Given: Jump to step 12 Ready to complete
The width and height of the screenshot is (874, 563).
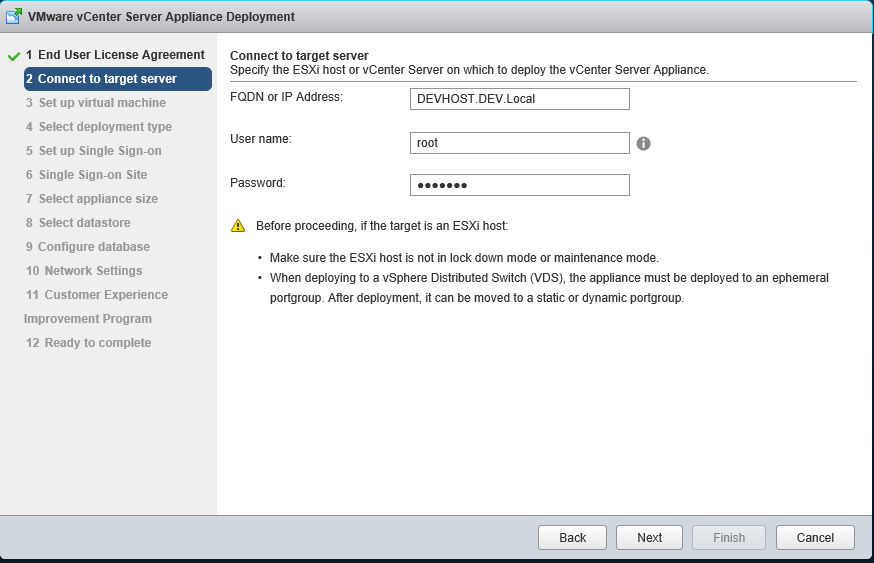Looking at the screenshot, I should tap(89, 343).
